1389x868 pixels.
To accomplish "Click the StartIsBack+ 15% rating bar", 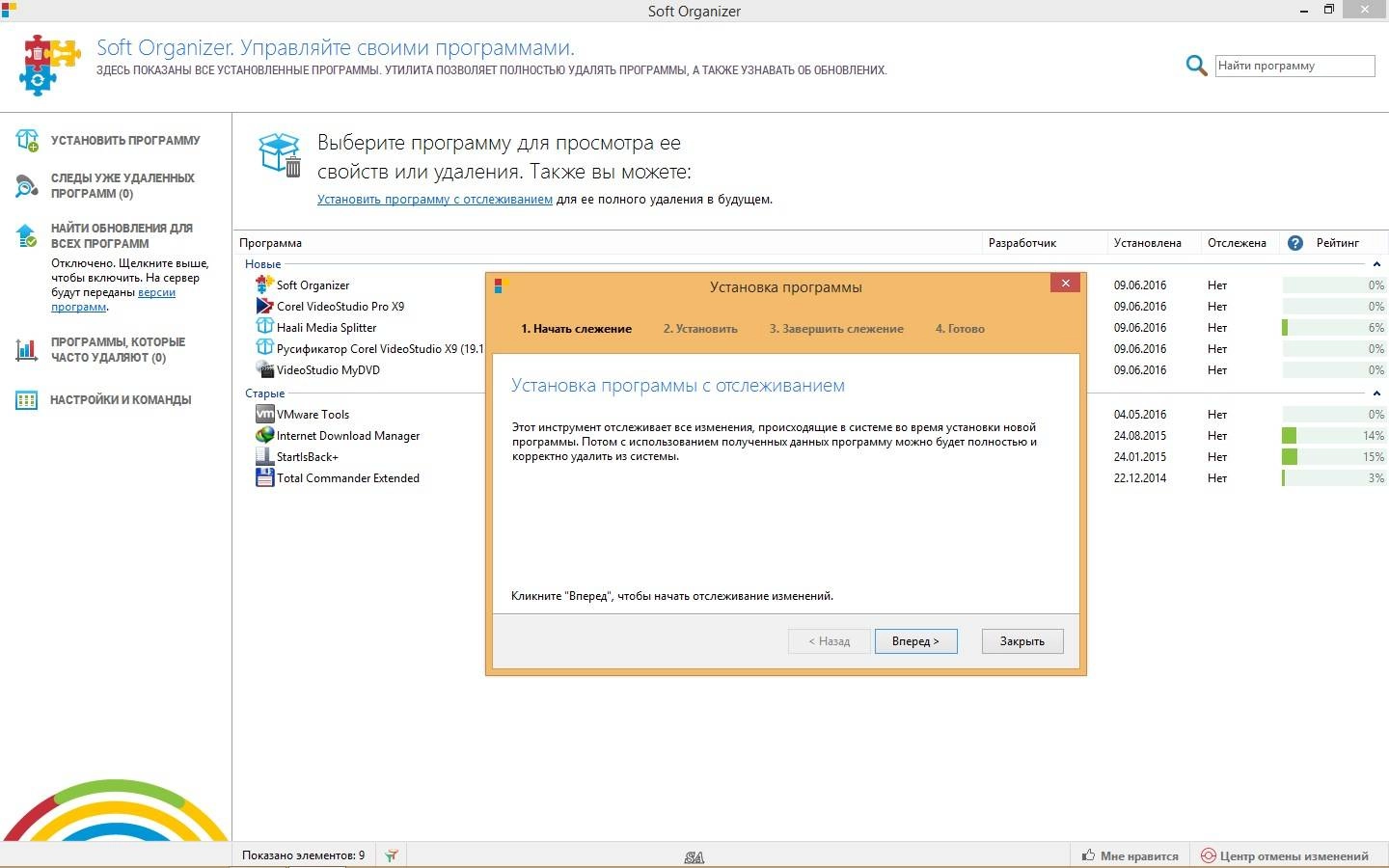I will 1334,457.
